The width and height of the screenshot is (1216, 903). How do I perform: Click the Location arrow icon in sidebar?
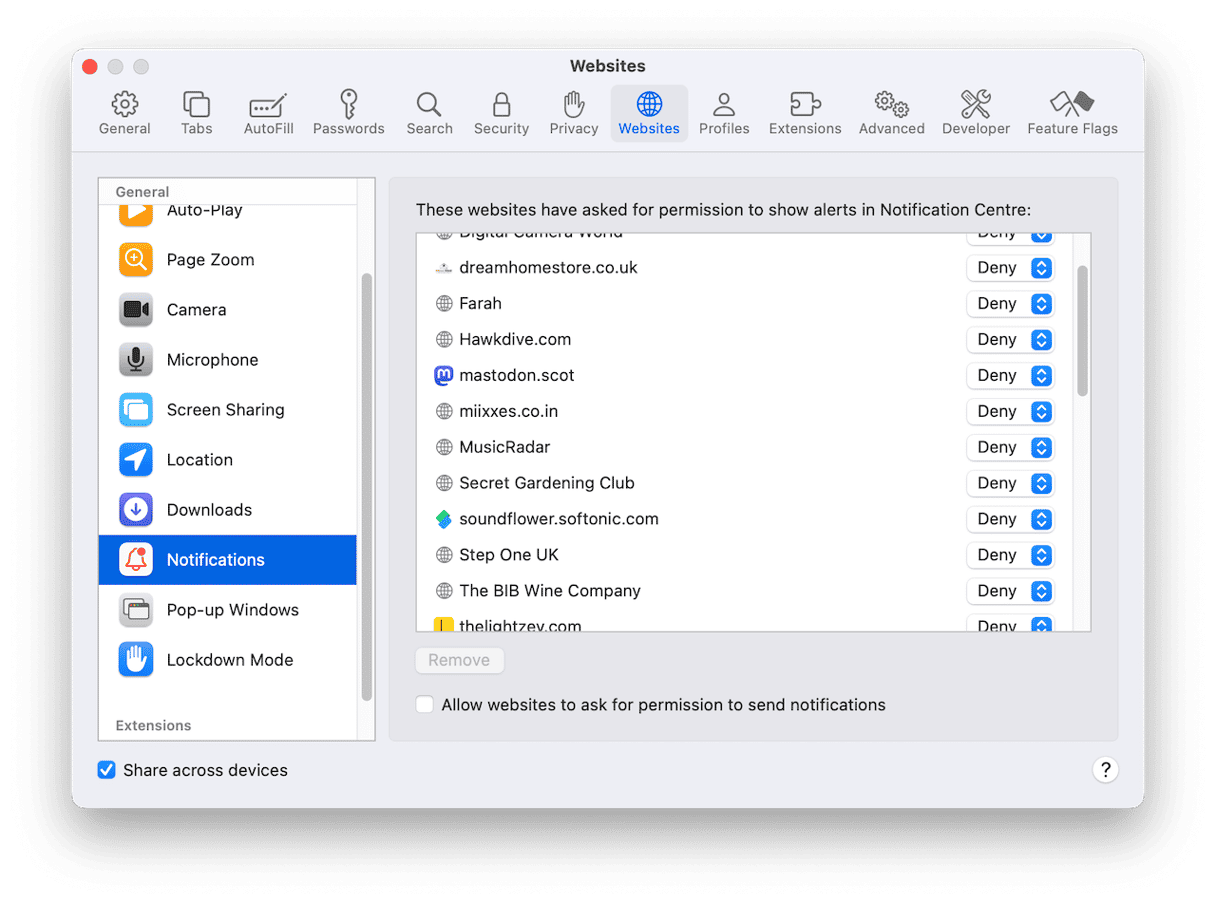(x=136, y=460)
